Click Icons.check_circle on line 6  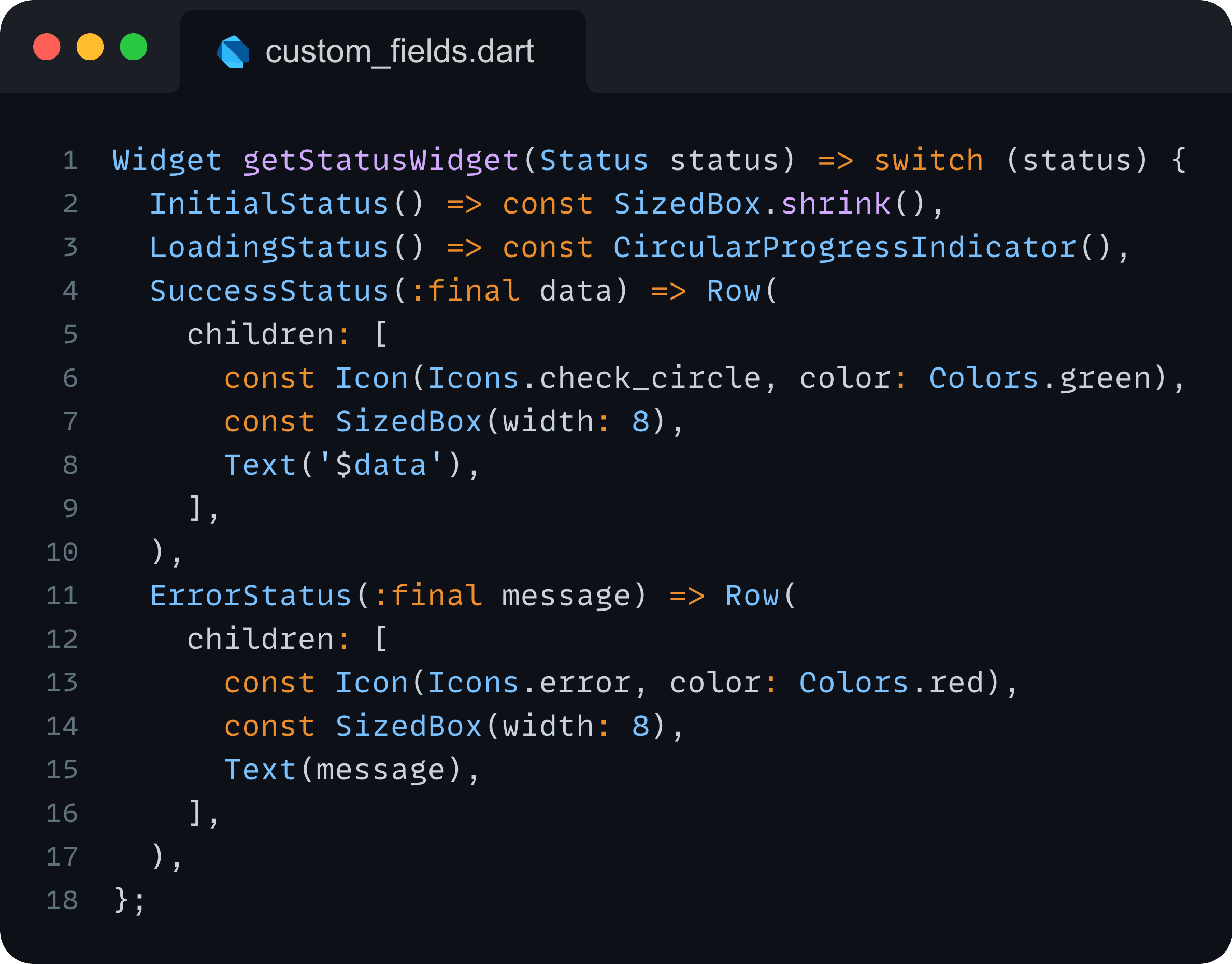point(593,378)
